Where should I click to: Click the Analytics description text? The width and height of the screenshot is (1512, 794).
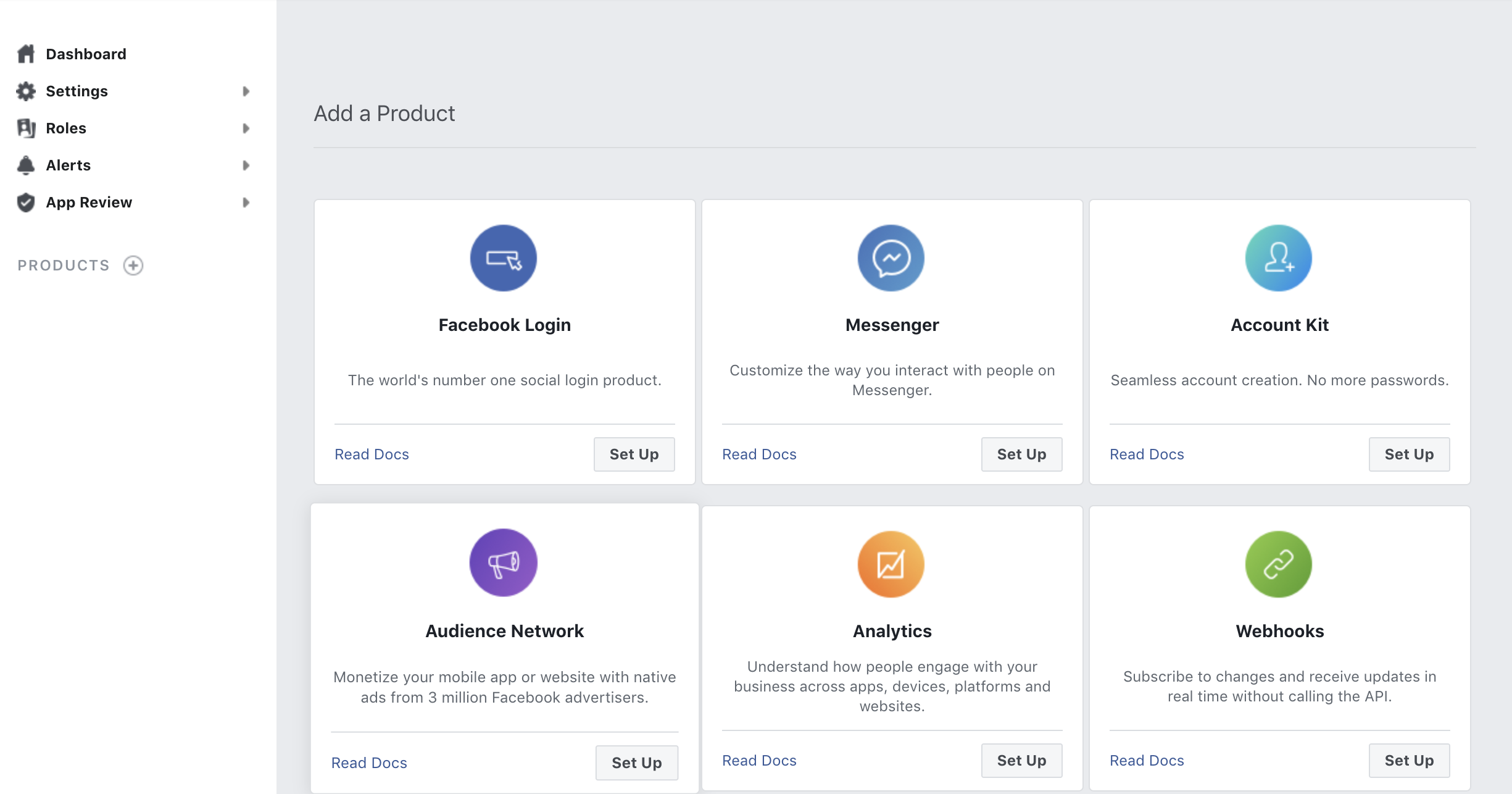pos(892,687)
